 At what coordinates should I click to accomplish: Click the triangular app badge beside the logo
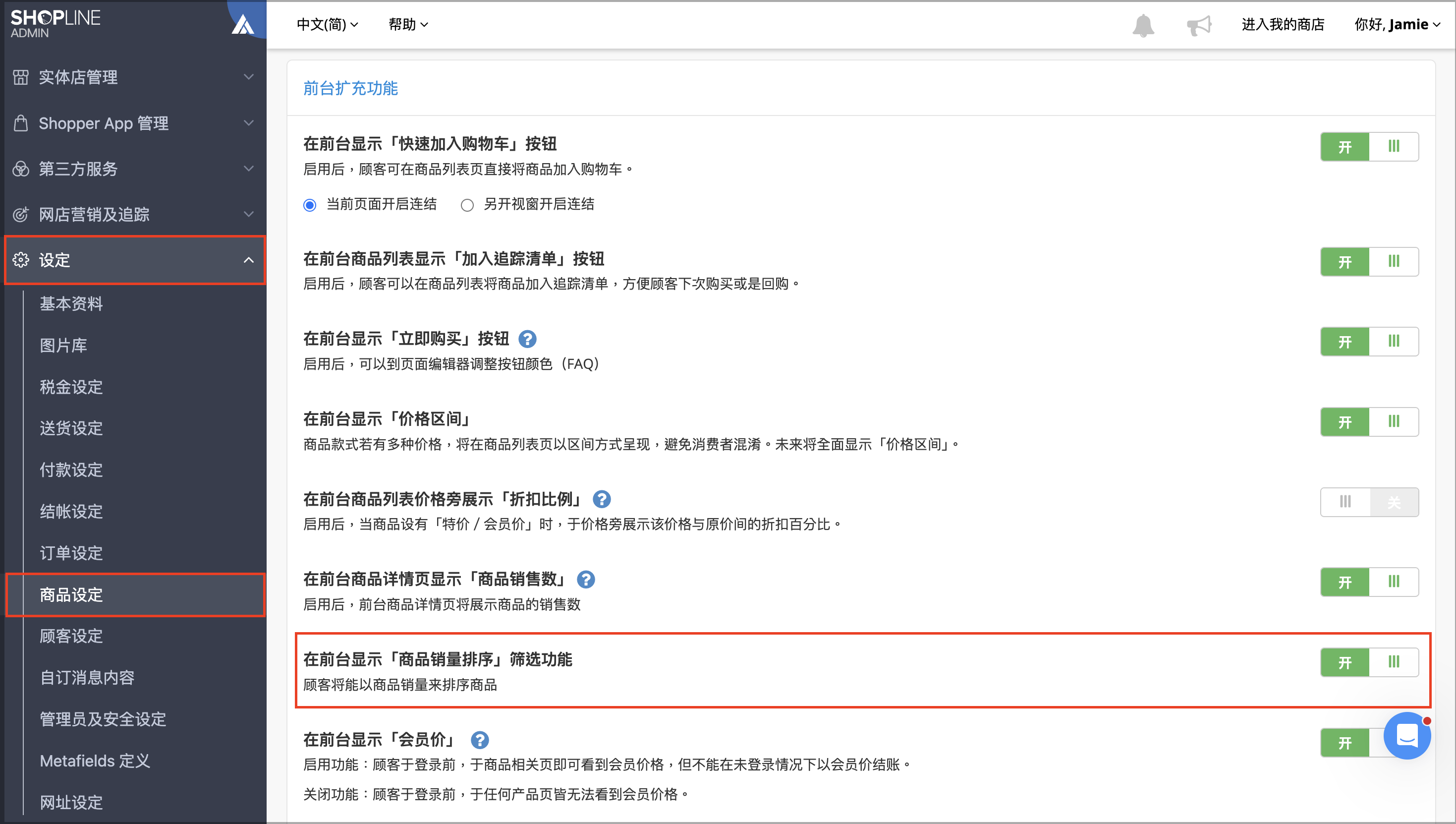coord(243,24)
